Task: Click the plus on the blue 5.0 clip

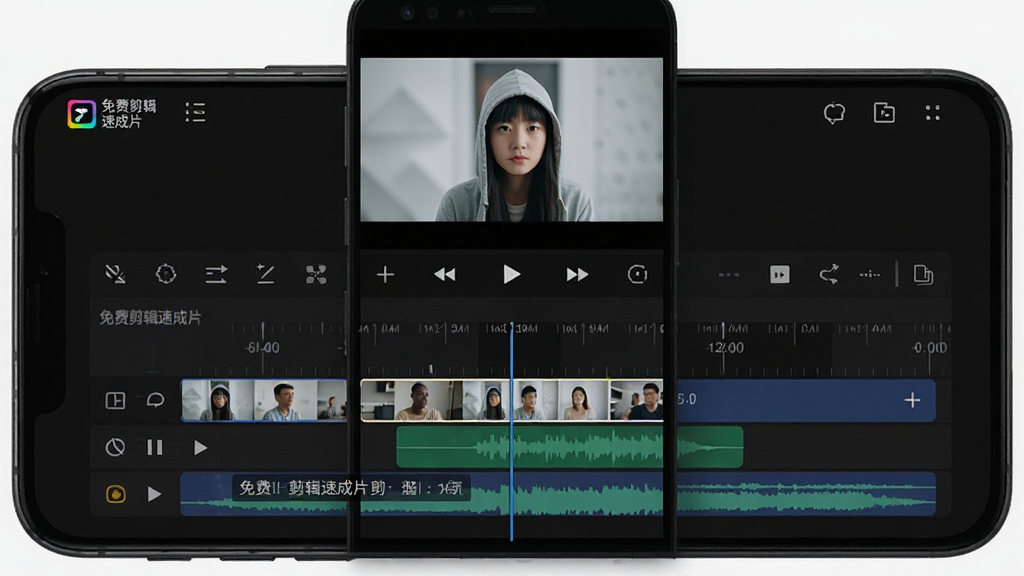Action: (912, 400)
